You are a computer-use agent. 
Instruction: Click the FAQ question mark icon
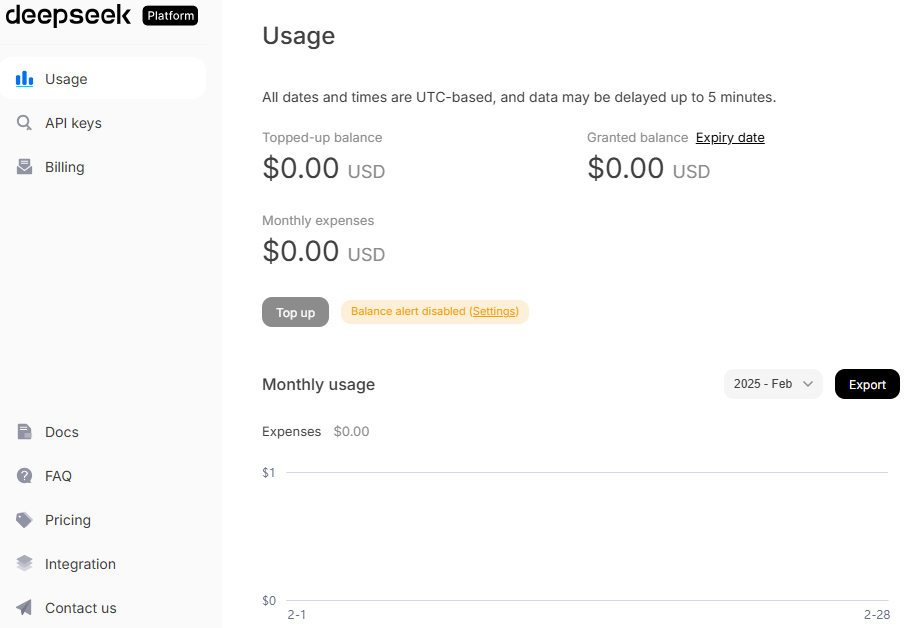25,476
